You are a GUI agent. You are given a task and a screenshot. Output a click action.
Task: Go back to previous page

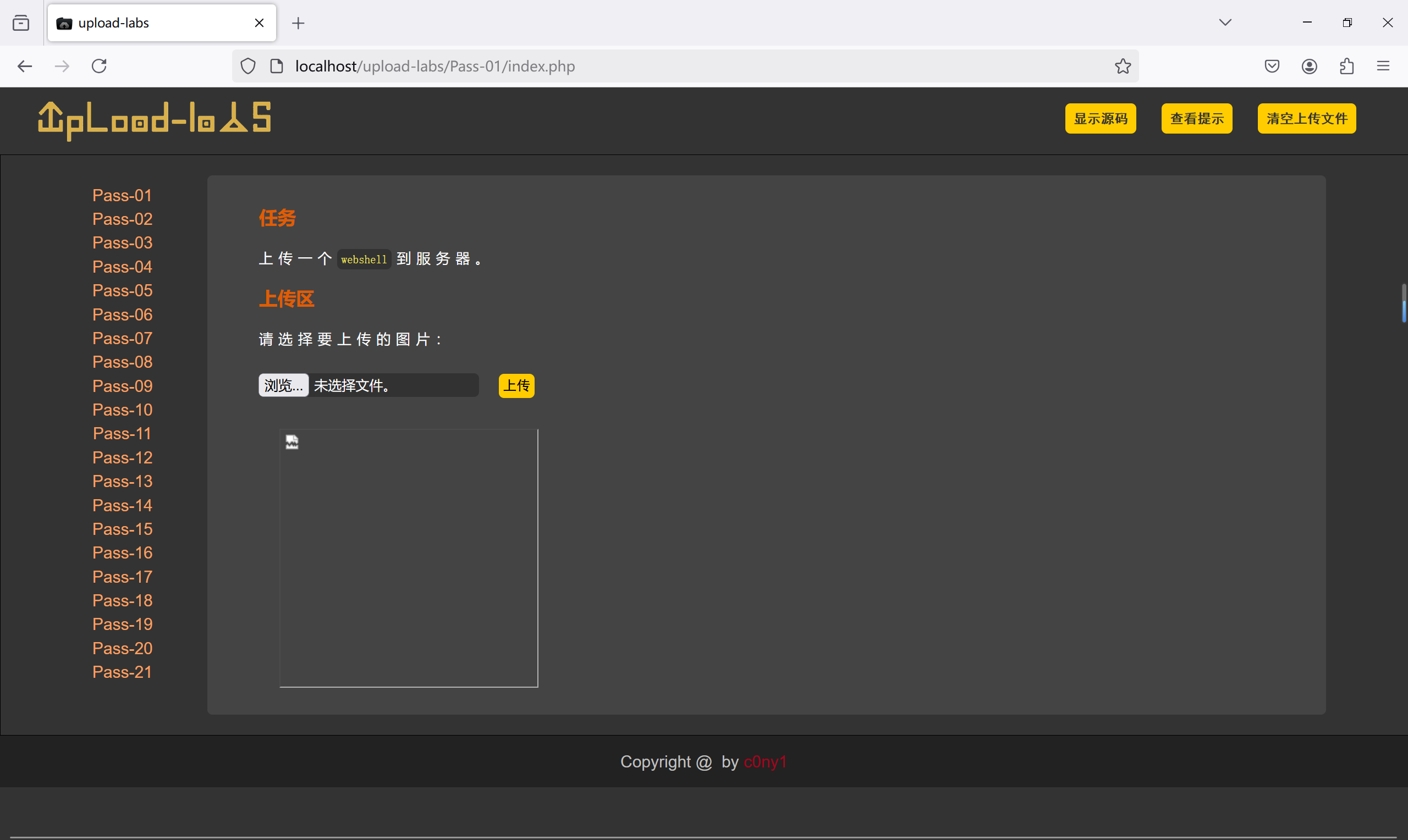click(25, 66)
